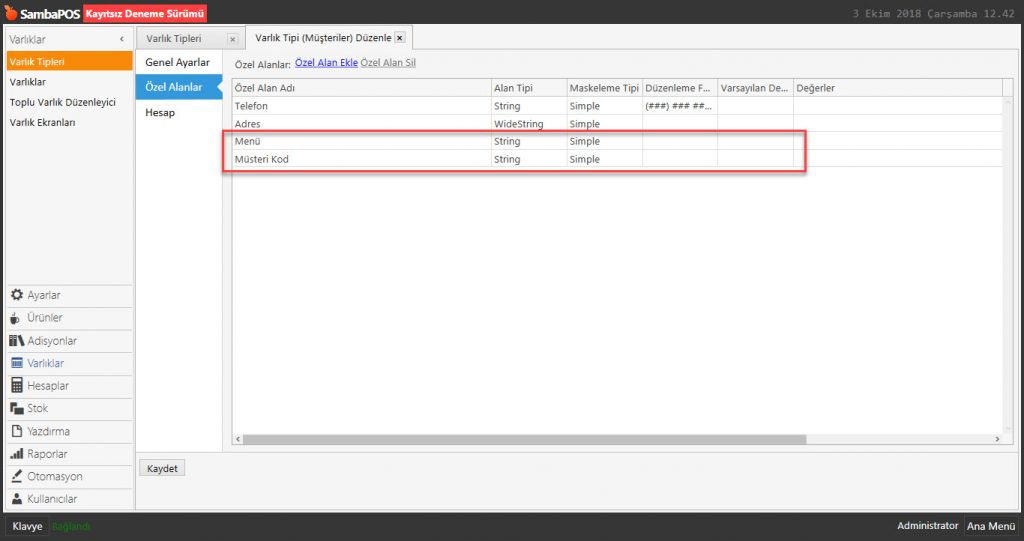Open the Genel Ayarlar section
Image resolution: width=1024 pixels, height=541 pixels.
tap(177, 63)
